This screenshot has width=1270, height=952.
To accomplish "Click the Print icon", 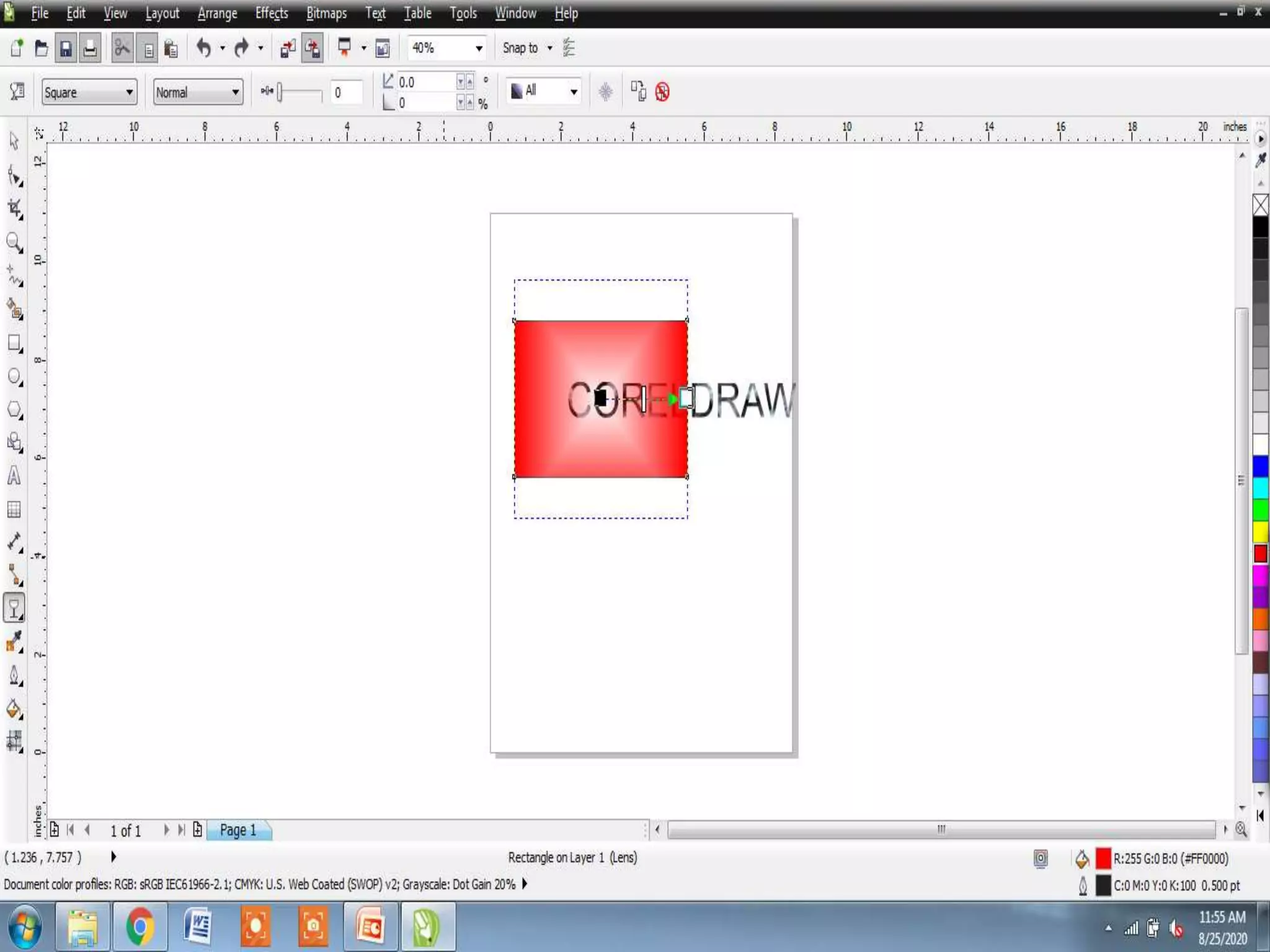I will coord(90,48).
